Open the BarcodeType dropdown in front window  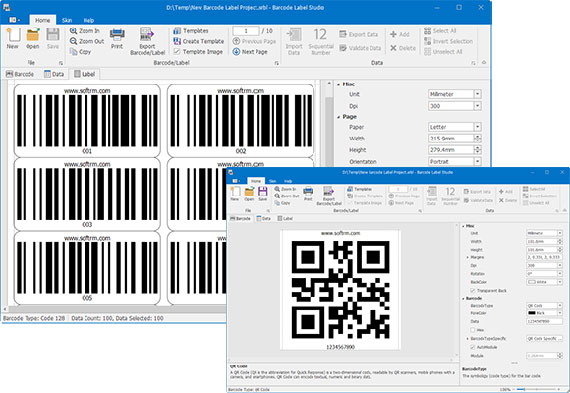[x=559, y=306]
